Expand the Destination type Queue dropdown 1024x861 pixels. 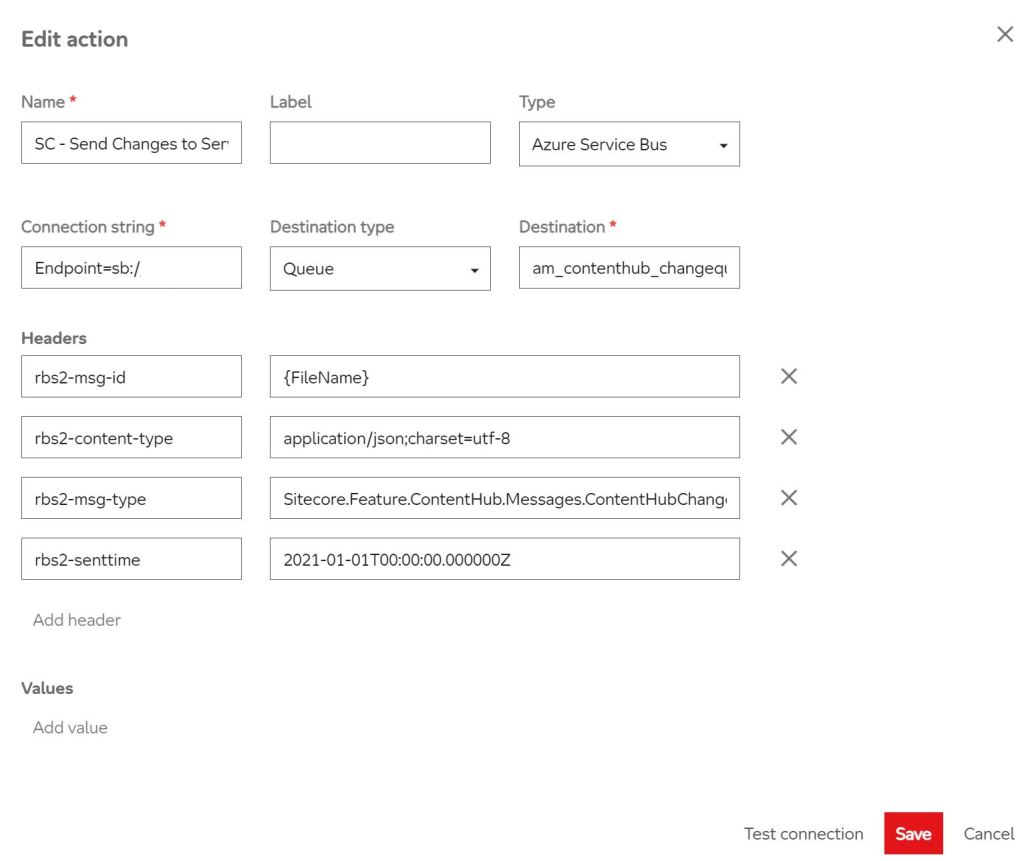click(380, 269)
